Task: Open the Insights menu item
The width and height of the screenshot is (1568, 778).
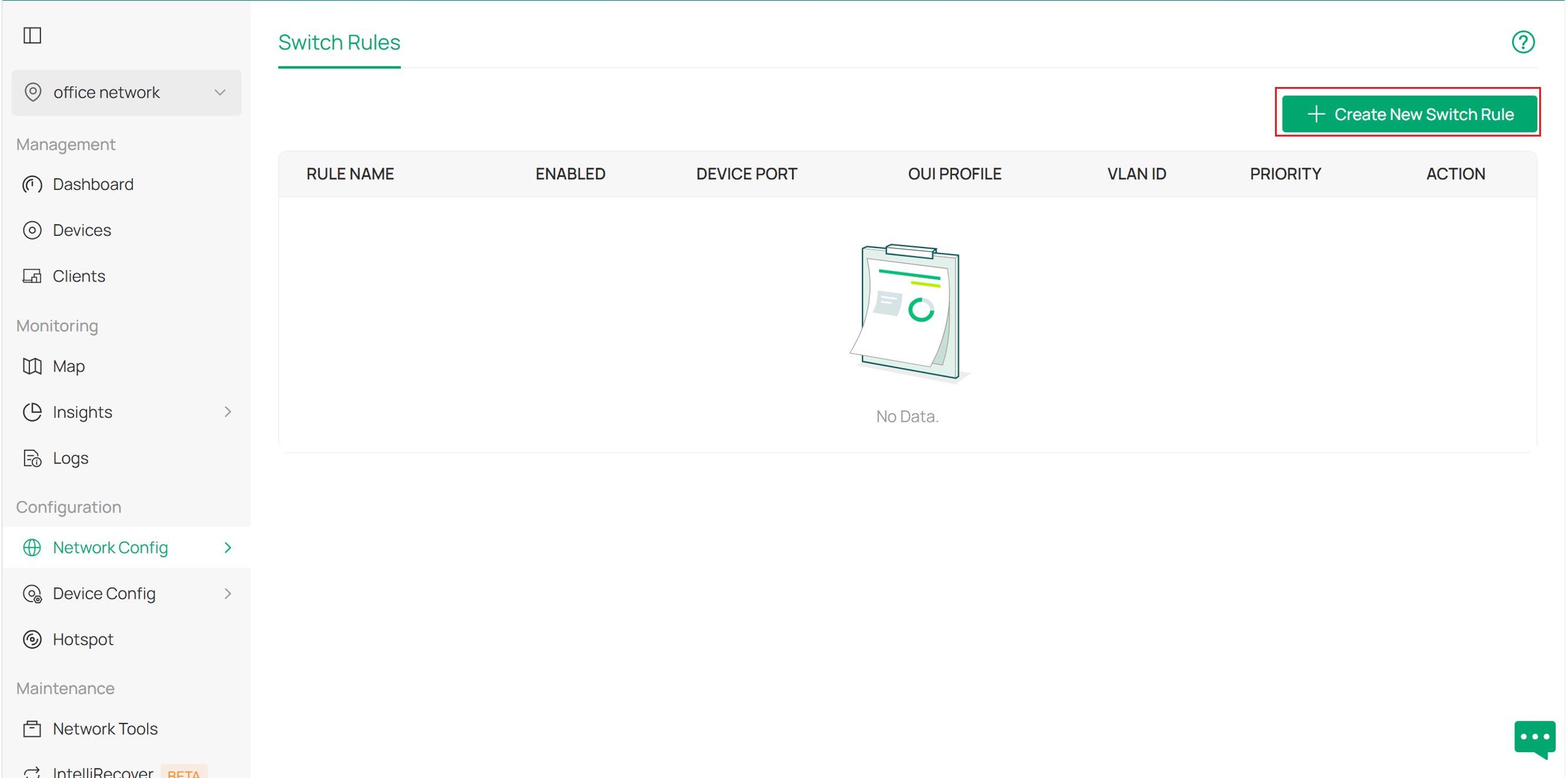Action: (x=83, y=412)
